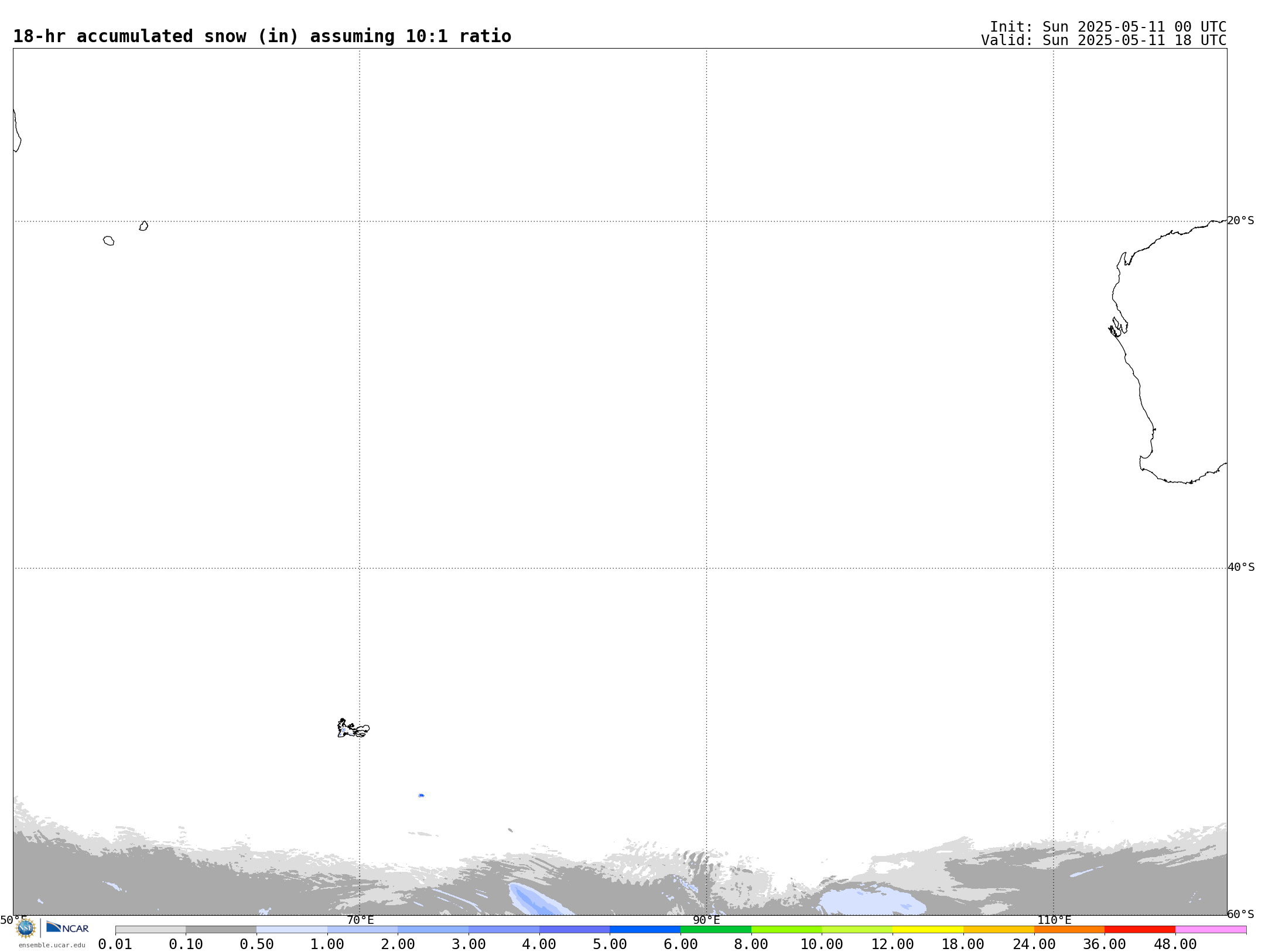Click the NCAR logo
This screenshot has width=1265, height=952.
pyautogui.click(x=67, y=927)
